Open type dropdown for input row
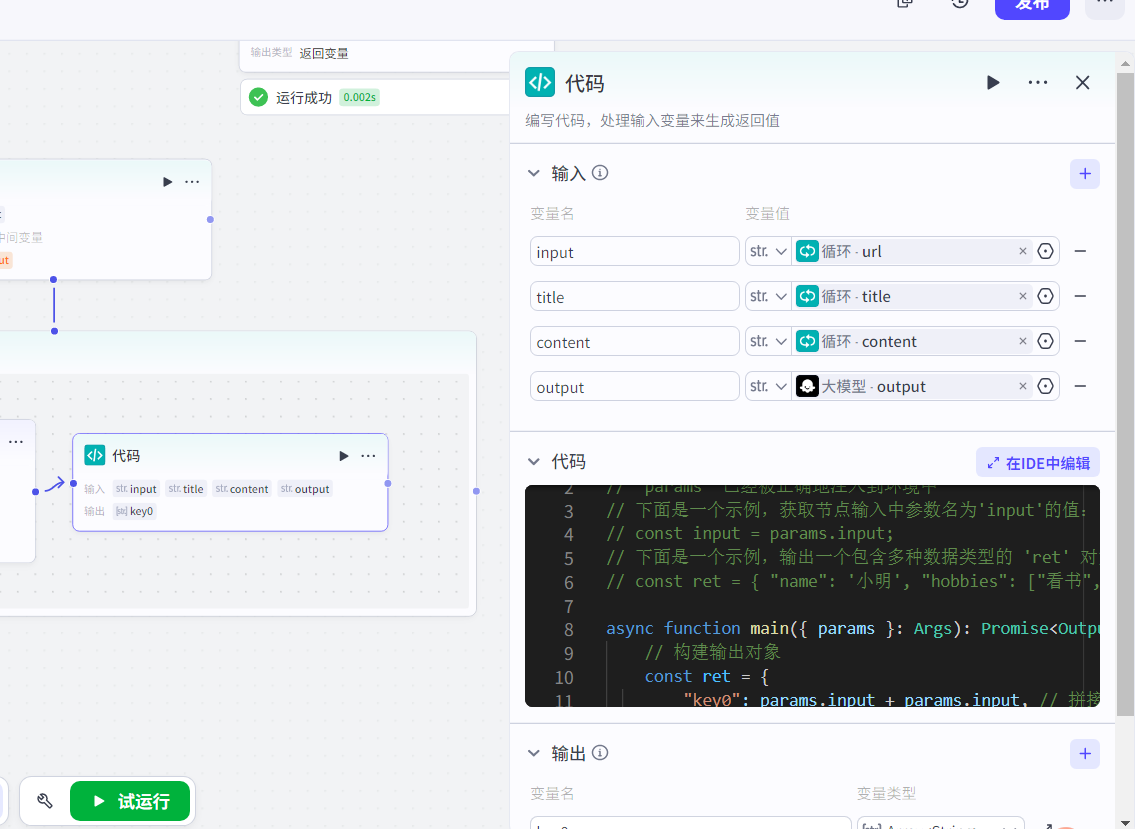This screenshot has width=1135, height=829. coord(768,251)
